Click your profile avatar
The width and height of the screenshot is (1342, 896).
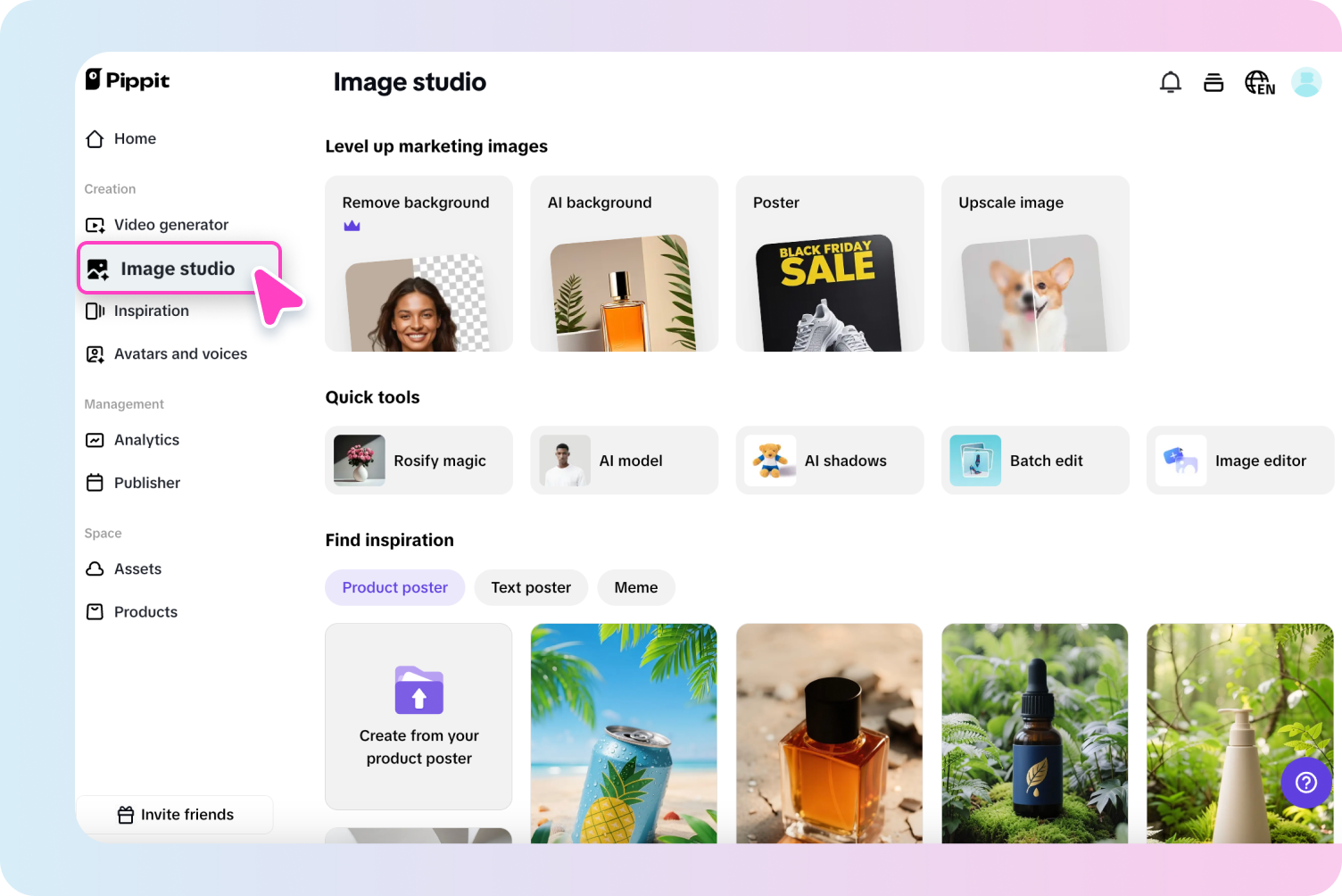[x=1306, y=82]
